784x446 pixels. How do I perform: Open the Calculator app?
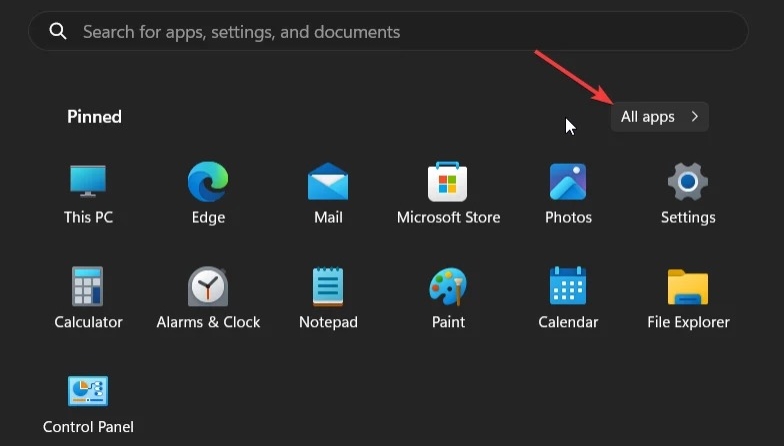pos(88,298)
